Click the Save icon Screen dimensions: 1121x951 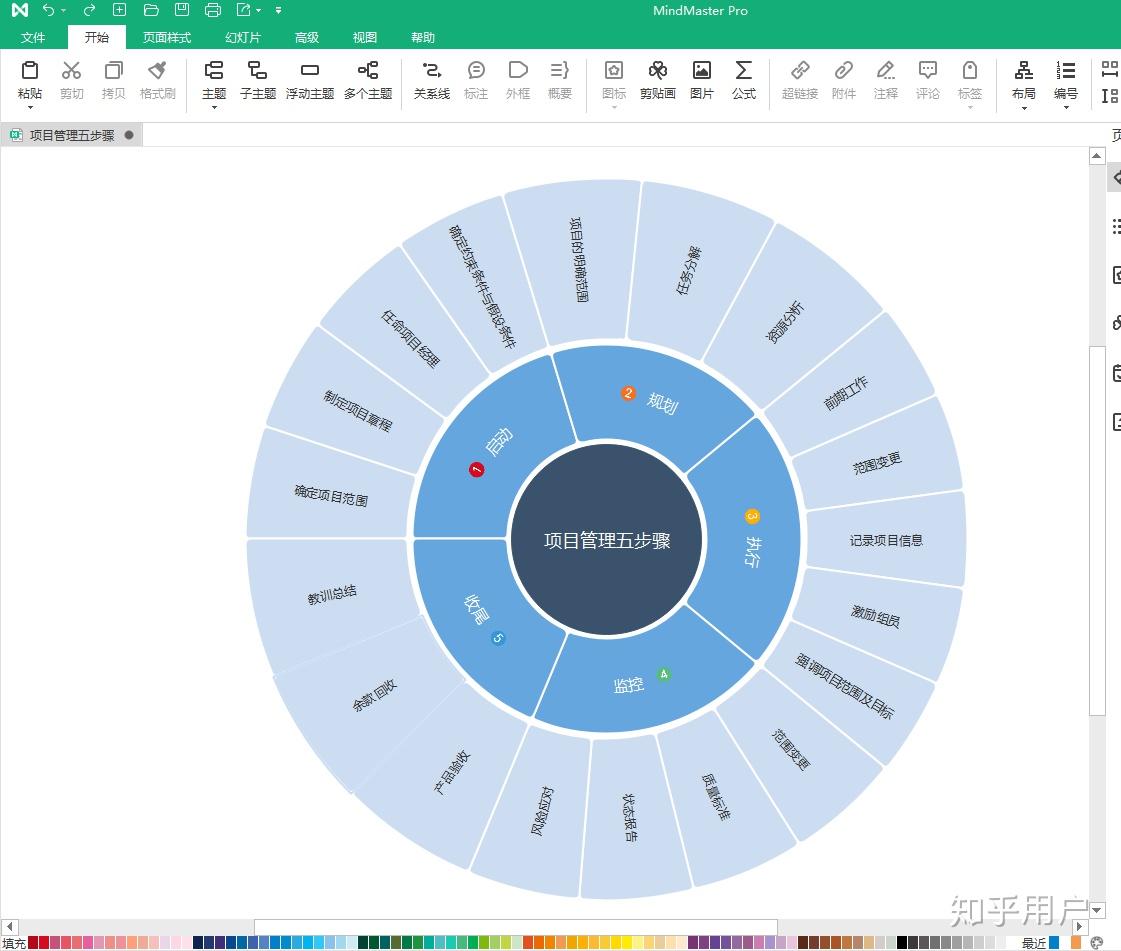[x=182, y=10]
